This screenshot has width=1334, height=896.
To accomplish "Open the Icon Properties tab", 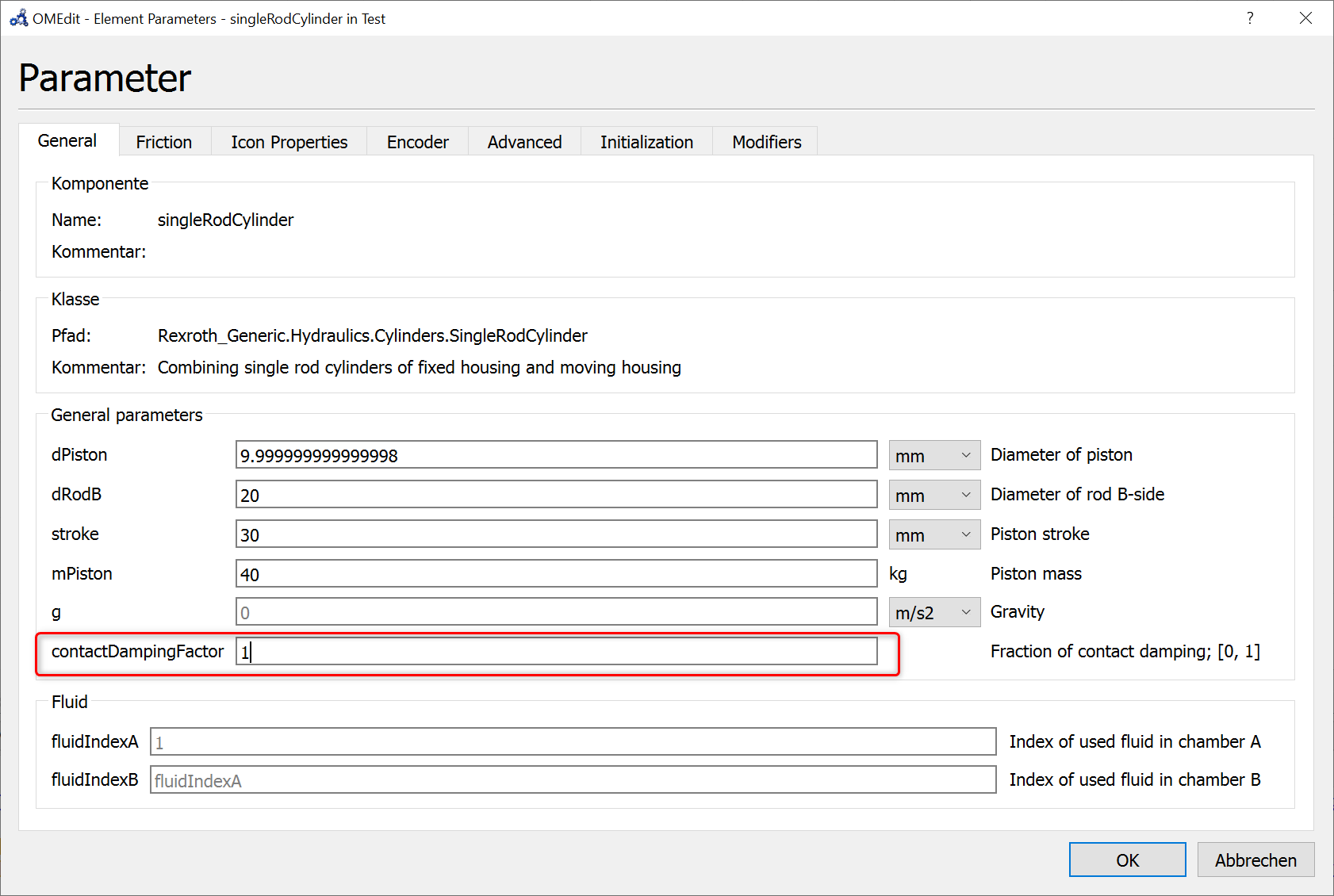I will [289, 142].
